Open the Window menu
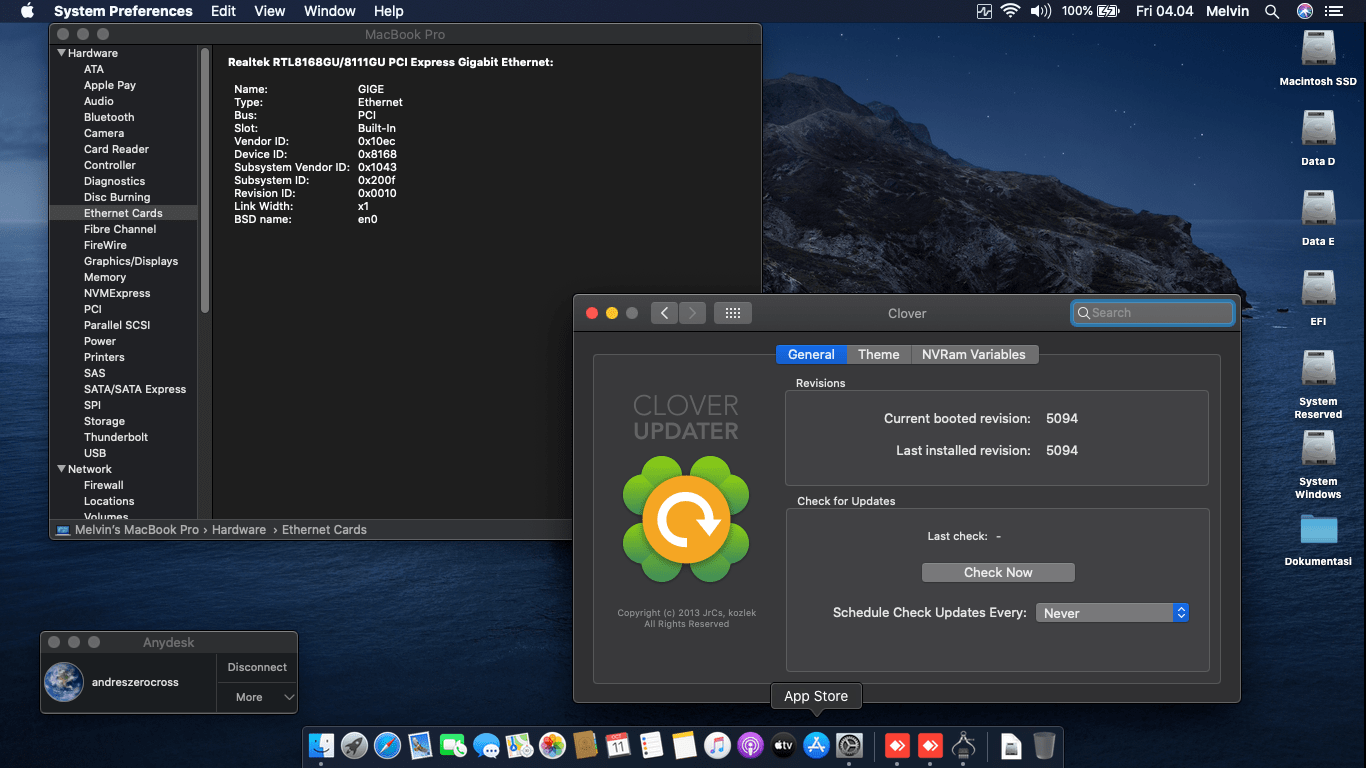Viewport: 1366px width, 768px height. coord(329,11)
